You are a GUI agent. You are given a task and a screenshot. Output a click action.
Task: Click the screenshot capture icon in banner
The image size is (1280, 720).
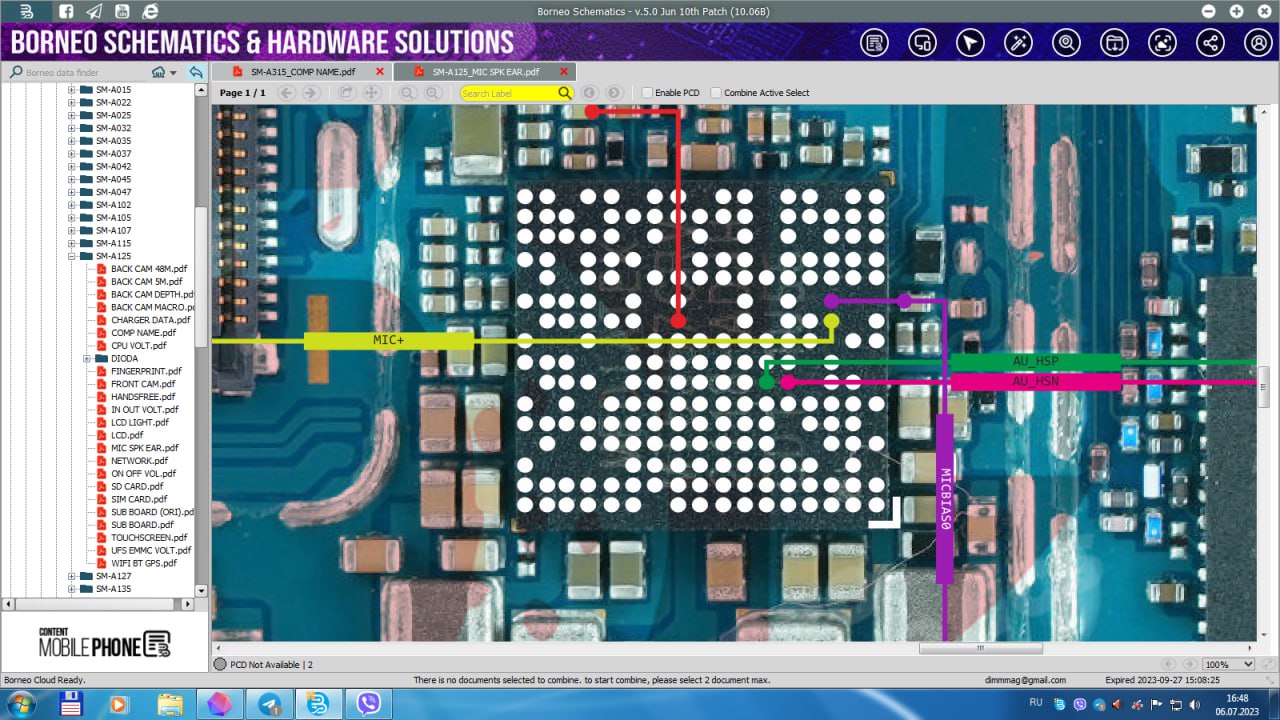click(1162, 43)
